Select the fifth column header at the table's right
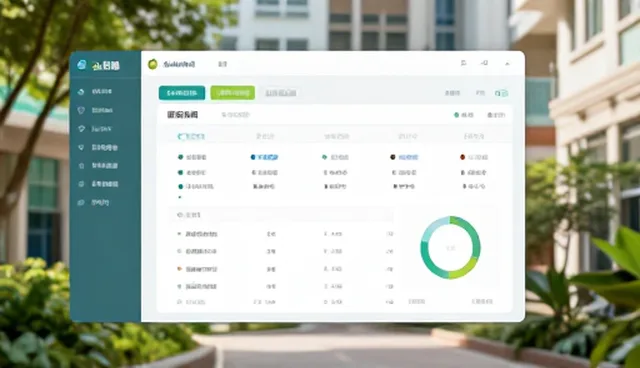Screen dimensions: 640x368 pyautogui.click(x=474, y=136)
